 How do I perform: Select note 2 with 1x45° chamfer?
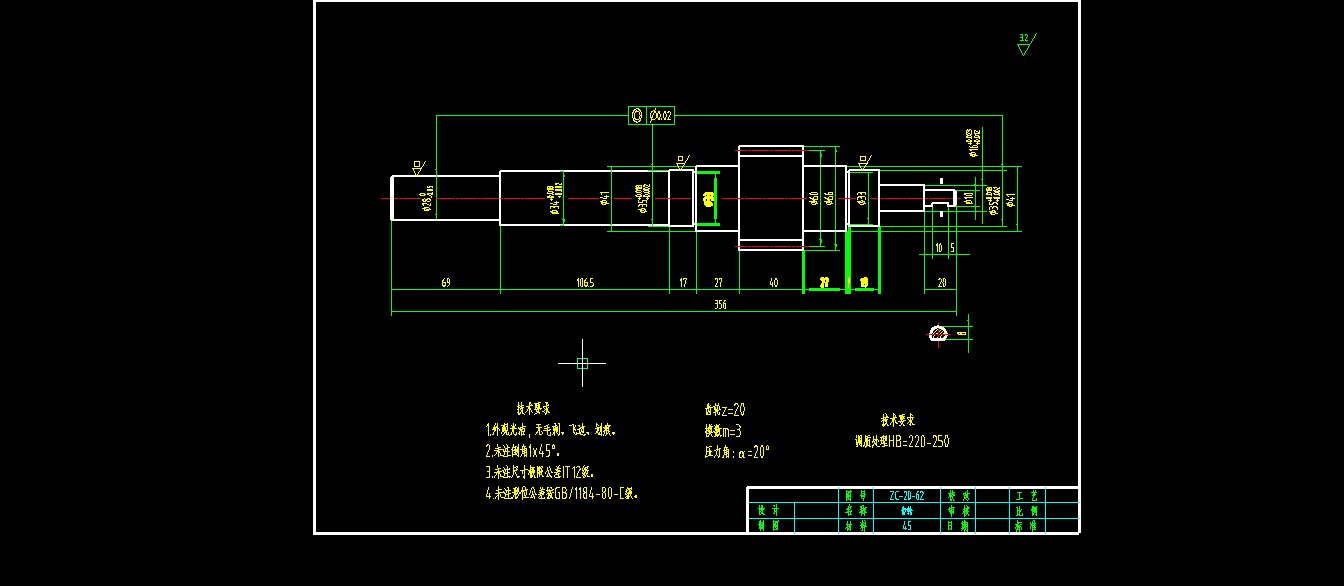[522, 451]
